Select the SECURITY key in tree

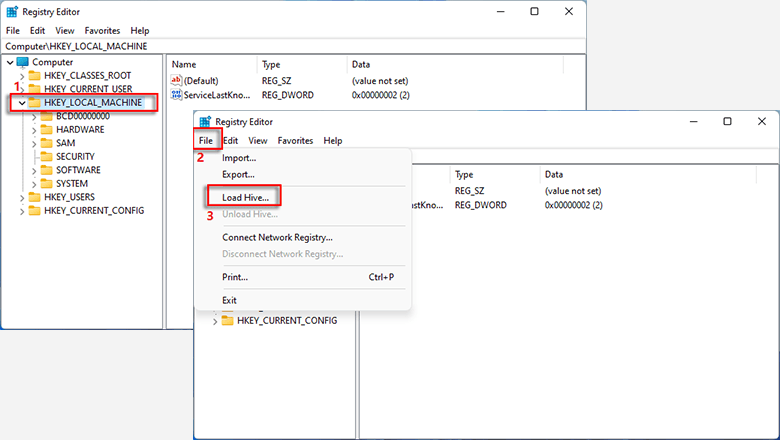(76, 157)
